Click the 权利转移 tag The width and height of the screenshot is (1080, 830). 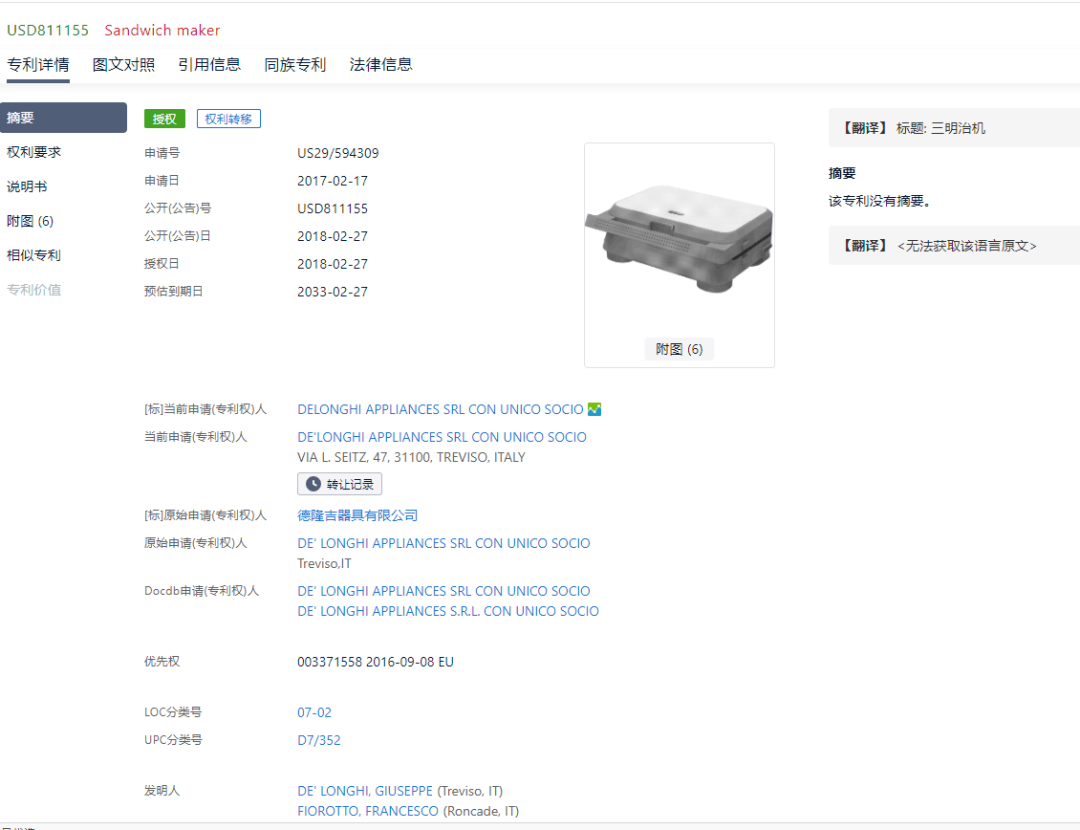click(x=229, y=118)
